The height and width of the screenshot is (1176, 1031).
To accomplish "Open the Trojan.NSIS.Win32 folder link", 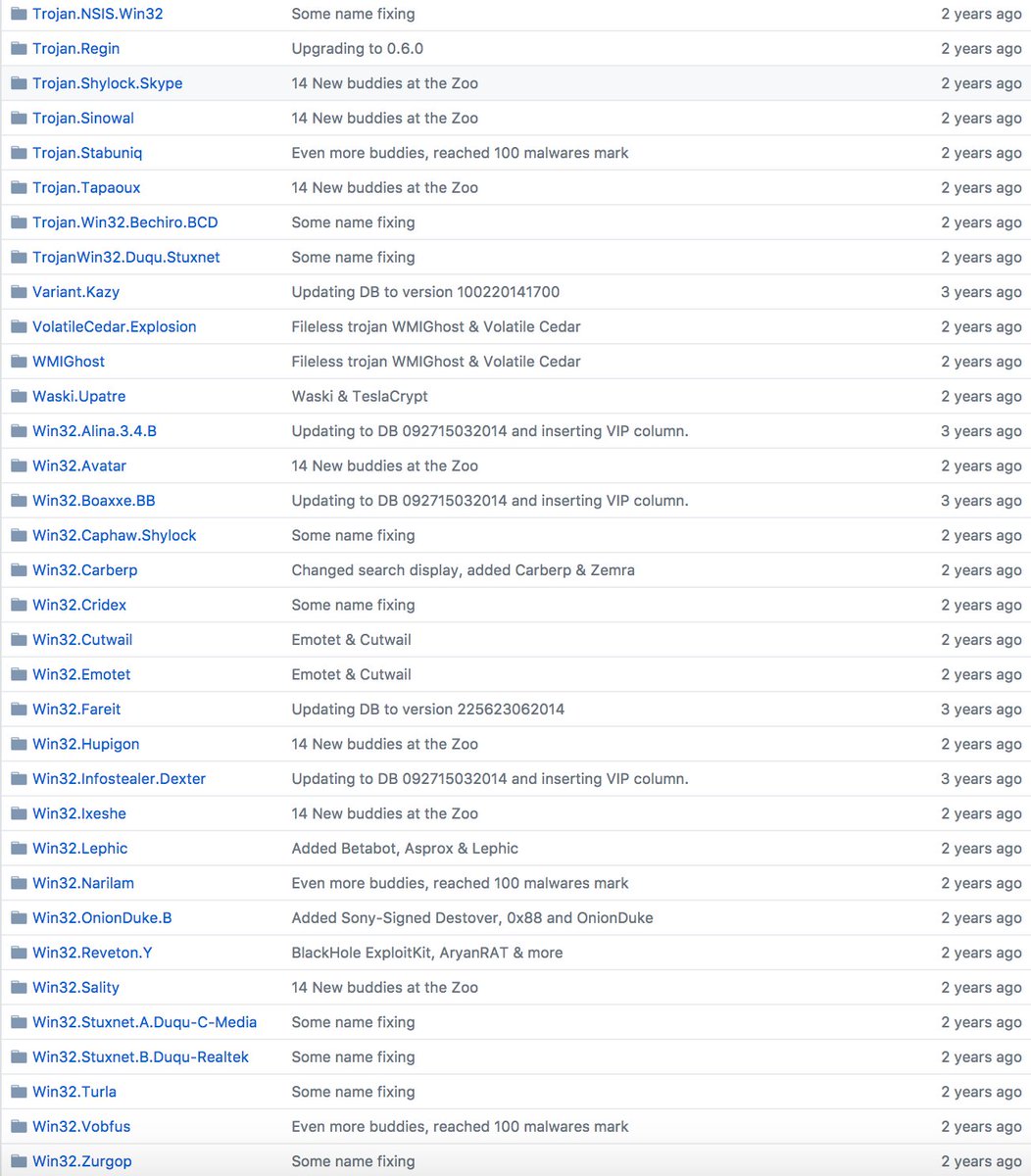I will (98, 14).
